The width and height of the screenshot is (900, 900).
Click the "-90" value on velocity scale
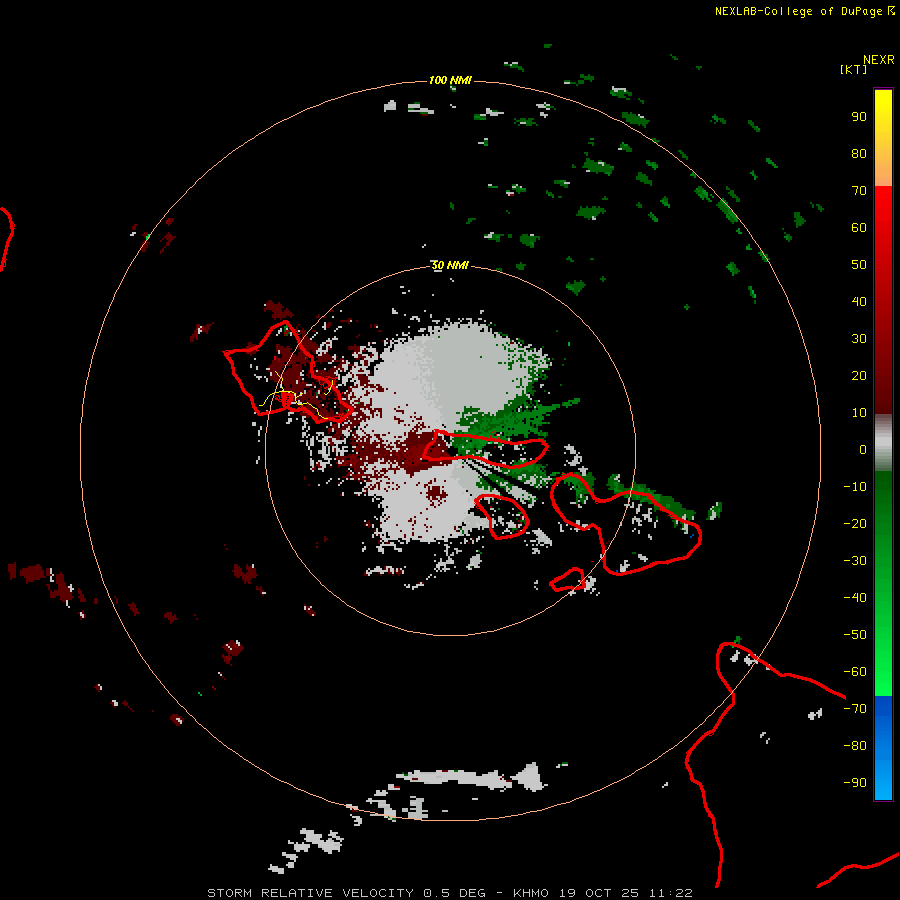pos(855,782)
